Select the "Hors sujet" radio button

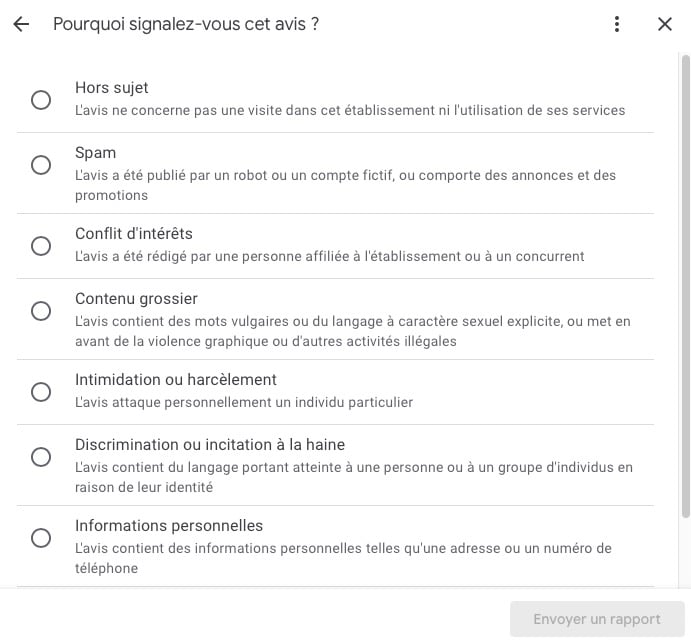[x=41, y=100]
